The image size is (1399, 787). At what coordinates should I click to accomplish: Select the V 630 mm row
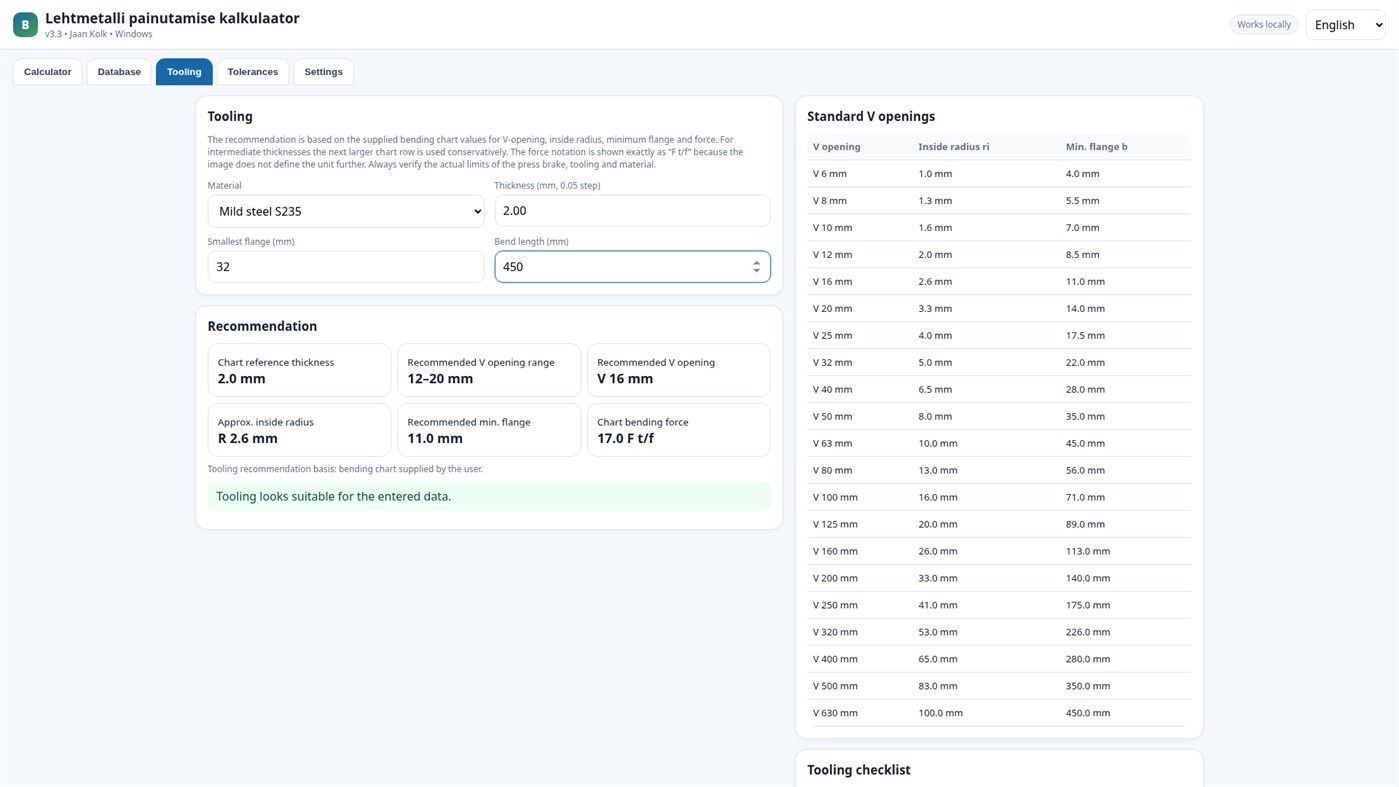999,714
